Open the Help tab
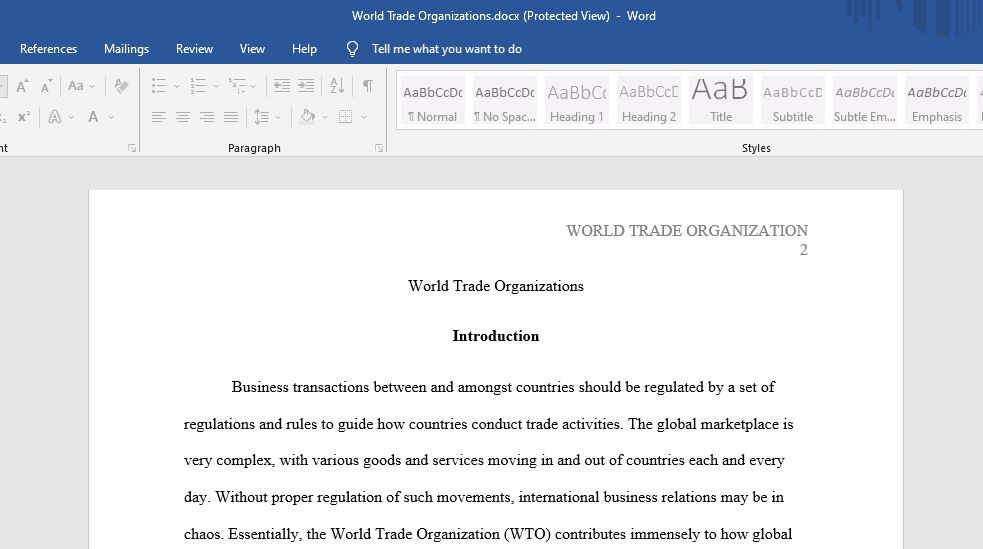This screenshot has height=549, width=983. (x=304, y=49)
